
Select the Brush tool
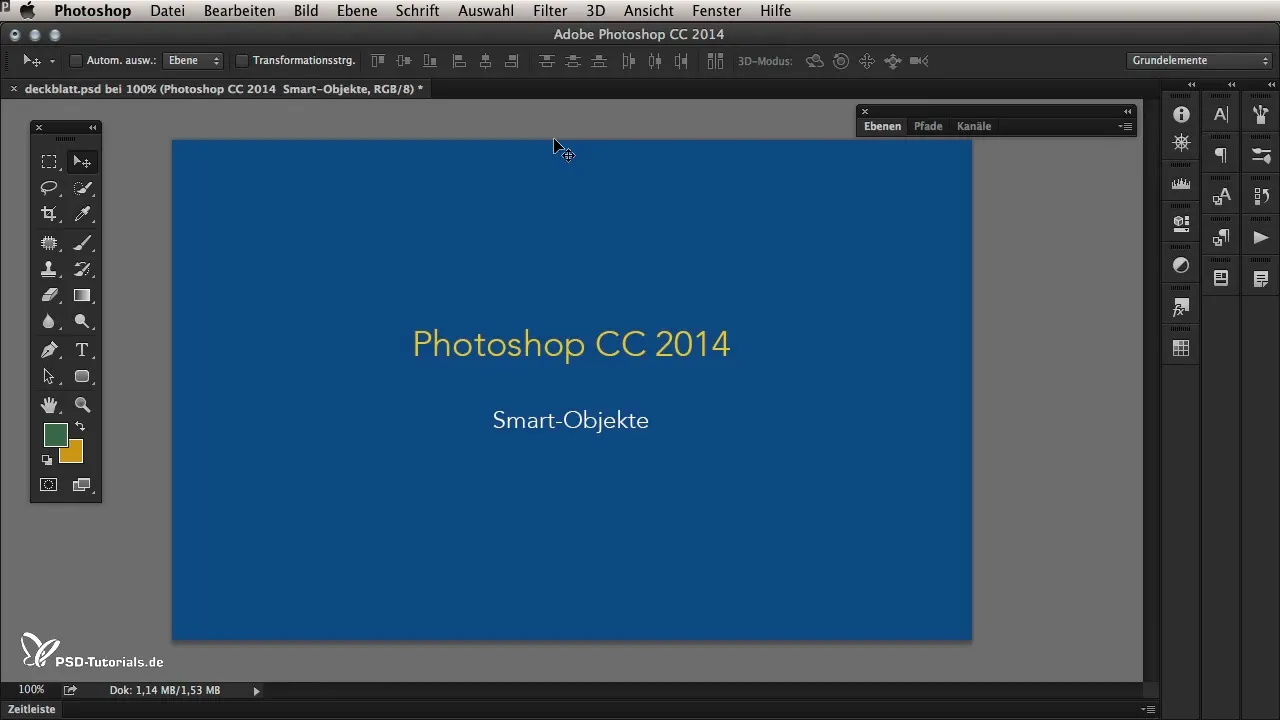click(82, 243)
